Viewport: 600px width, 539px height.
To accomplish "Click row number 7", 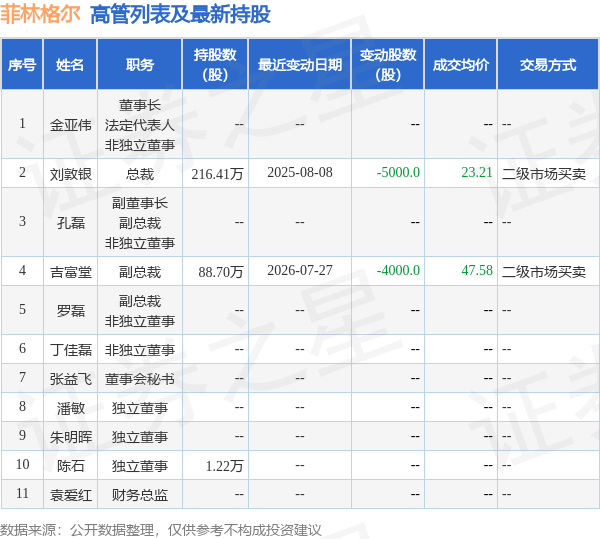I will 22,377.
